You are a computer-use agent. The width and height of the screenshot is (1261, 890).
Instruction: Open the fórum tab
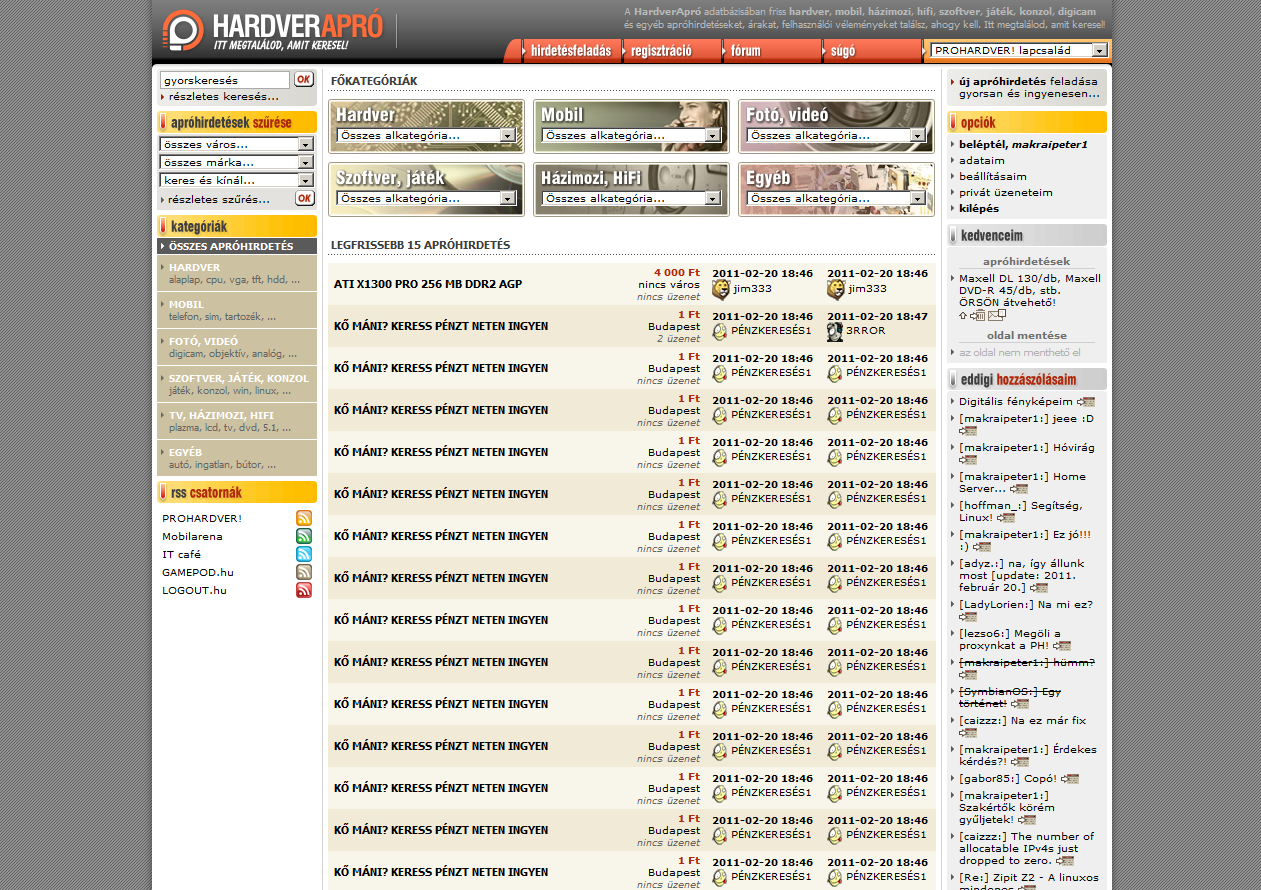772,51
